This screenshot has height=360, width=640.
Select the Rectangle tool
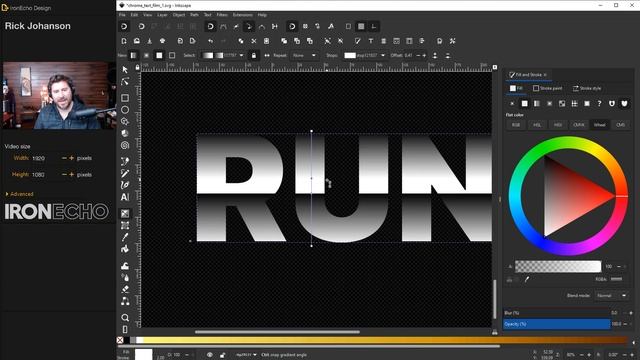[125, 98]
